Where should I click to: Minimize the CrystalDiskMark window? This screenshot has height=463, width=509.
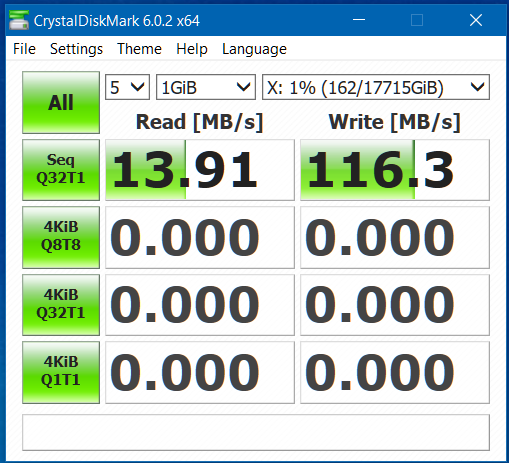[359, 20]
